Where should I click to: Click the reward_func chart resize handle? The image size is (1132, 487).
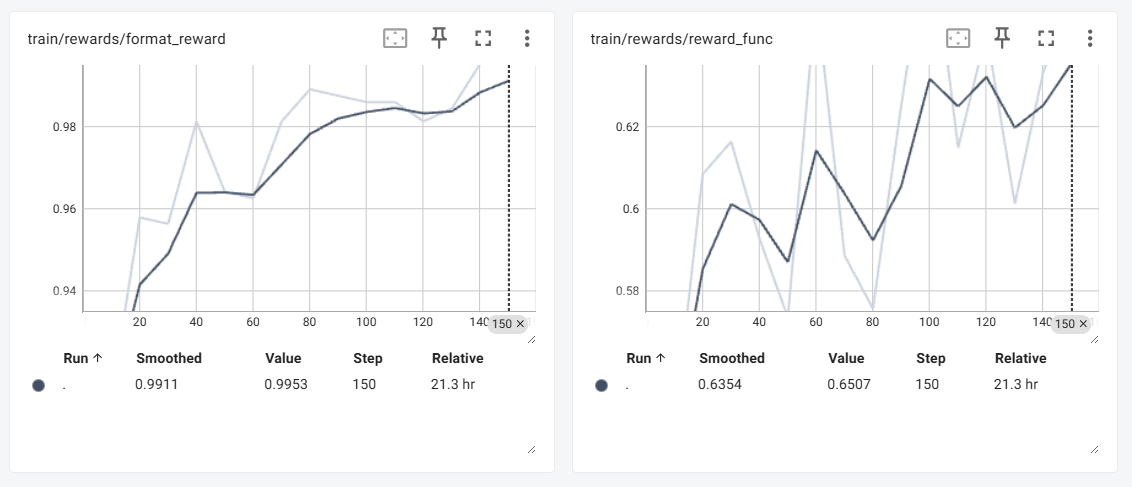pyautogui.click(x=1094, y=339)
